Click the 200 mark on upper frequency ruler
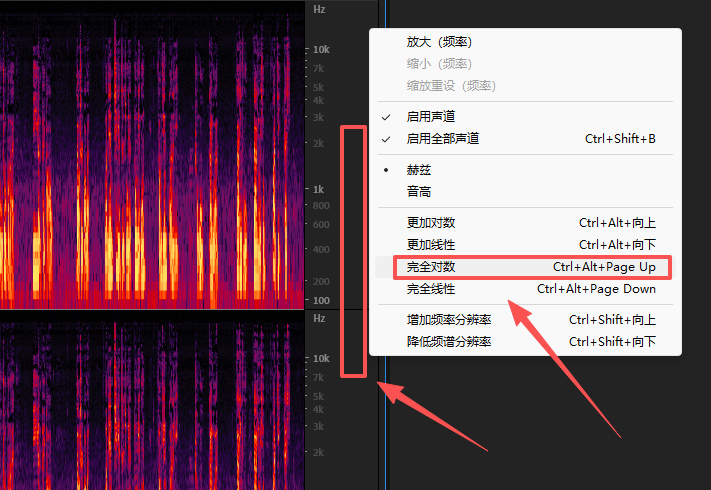 click(321, 281)
